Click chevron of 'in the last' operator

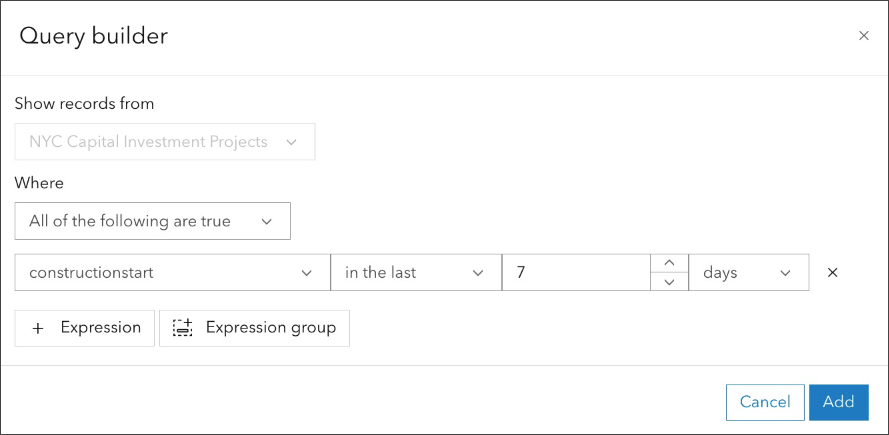[477, 273]
